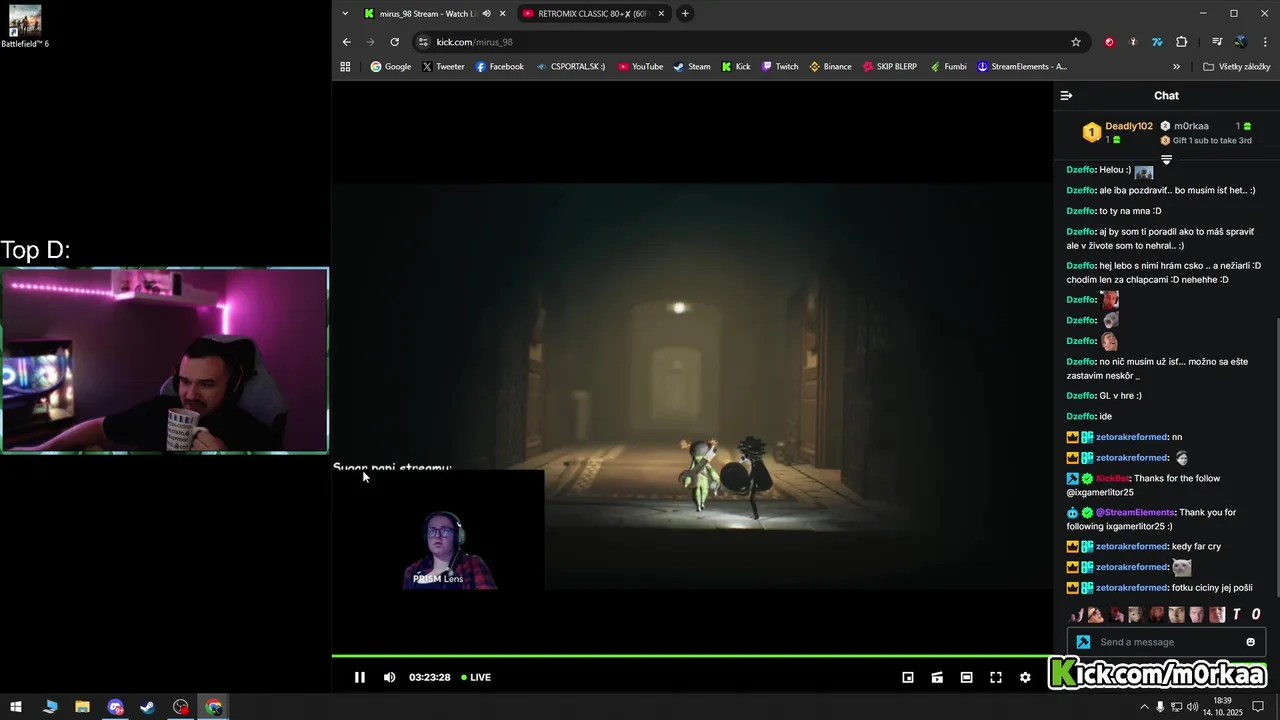Open YouTube bookmark
This screenshot has width=1280, height=720.
(x=640, y=67)
